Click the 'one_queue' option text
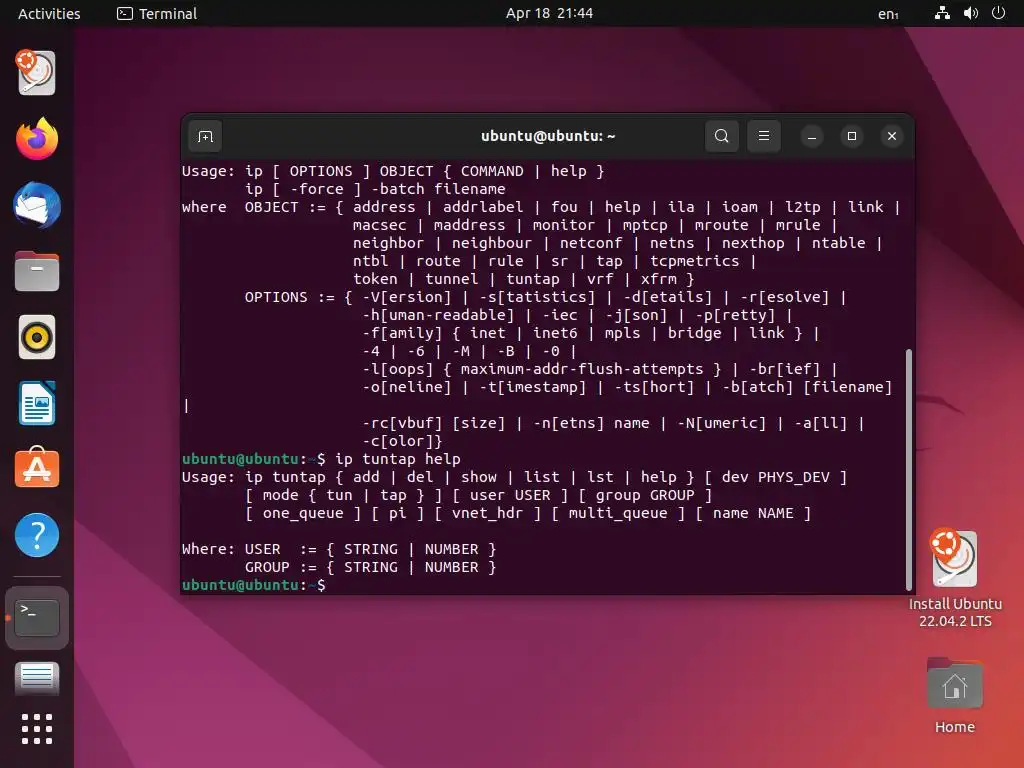This screenshot has width=1024, height=768. 303,513
